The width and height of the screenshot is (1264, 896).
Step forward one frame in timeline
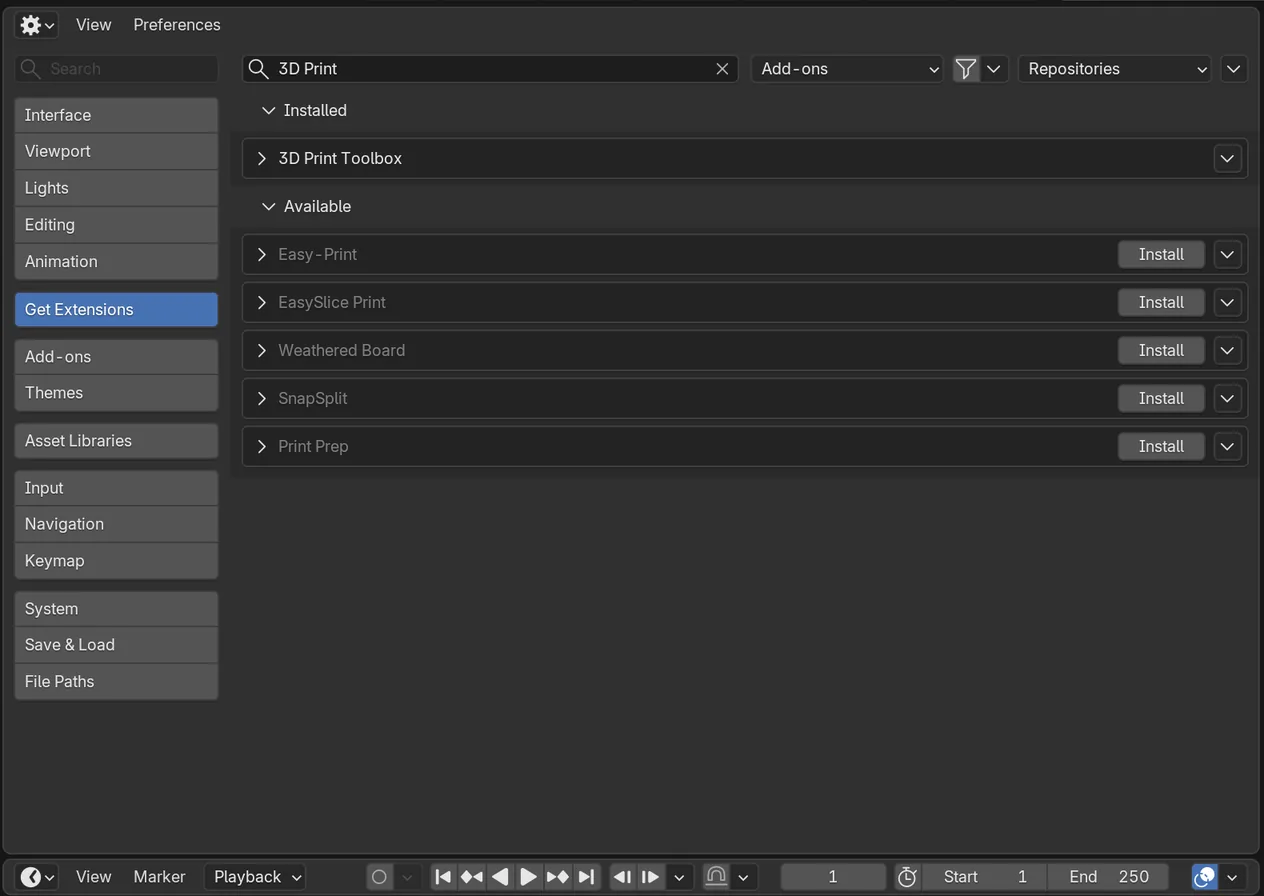pos(650,877)
